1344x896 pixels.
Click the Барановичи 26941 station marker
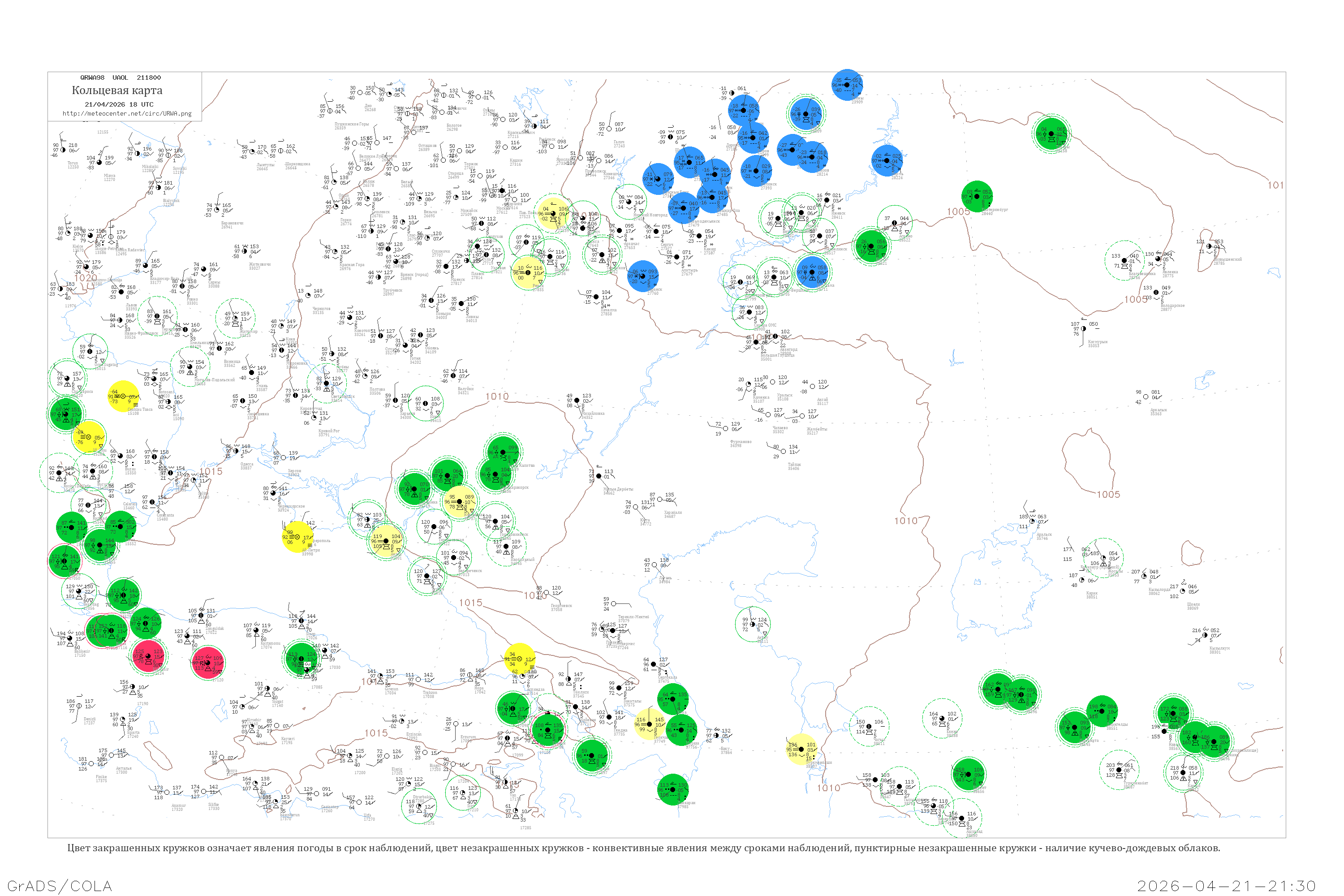[x=216, y=210]
